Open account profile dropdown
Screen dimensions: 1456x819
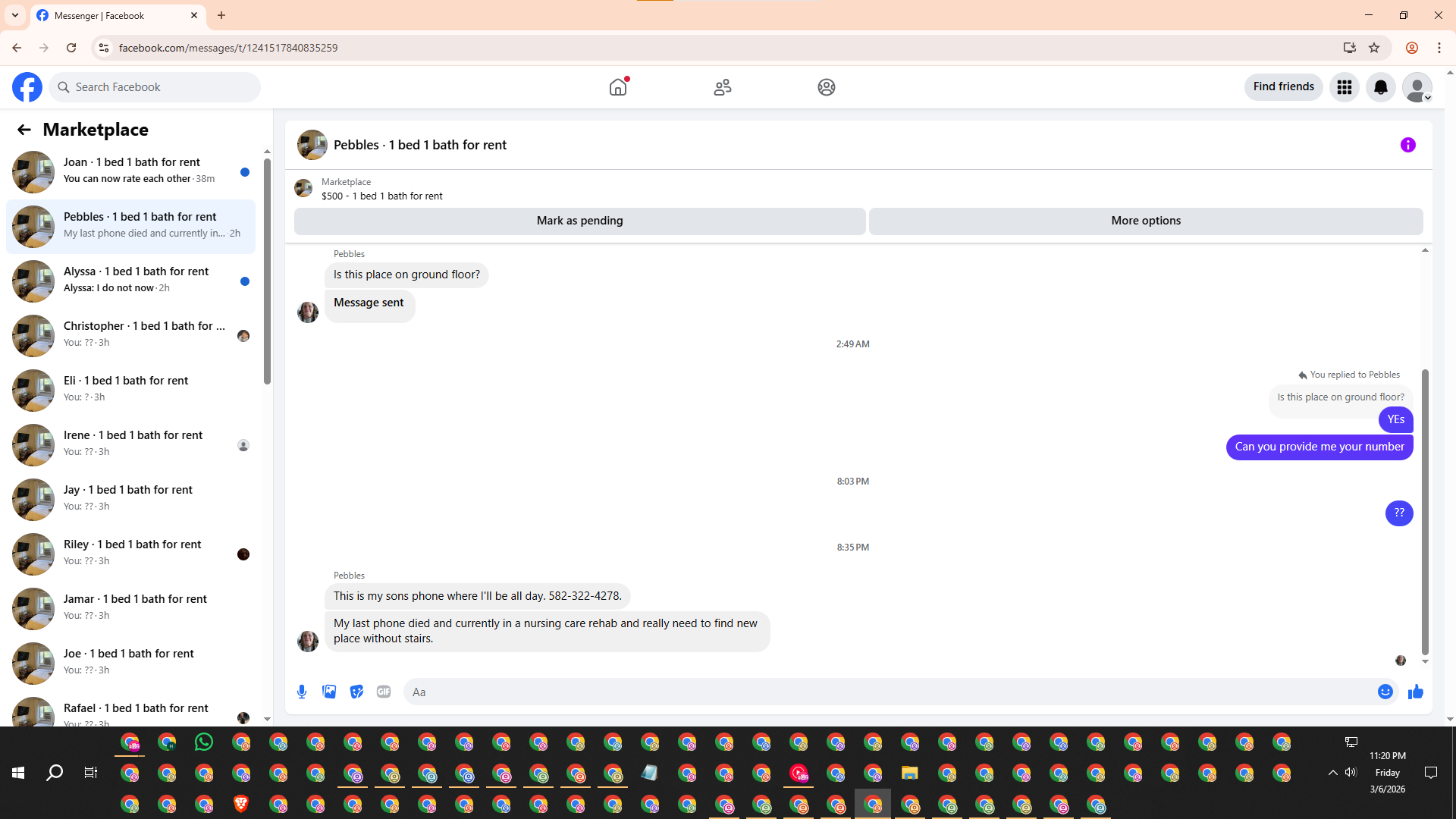(x=1417, y=87)
